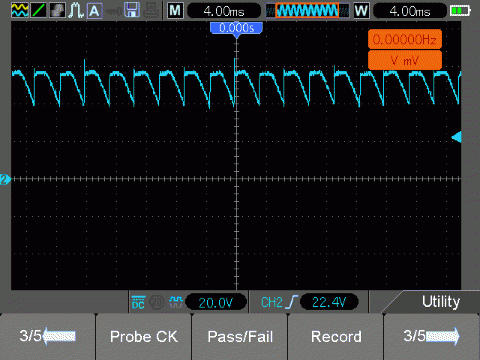Click the orange V mV readout box

[405, 60]
